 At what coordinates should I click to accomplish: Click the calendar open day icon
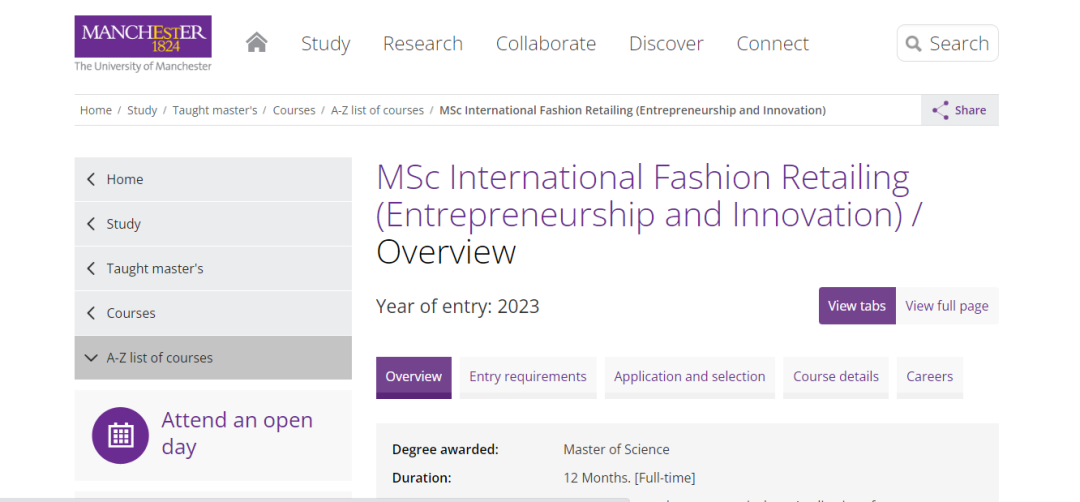[120, 435]
